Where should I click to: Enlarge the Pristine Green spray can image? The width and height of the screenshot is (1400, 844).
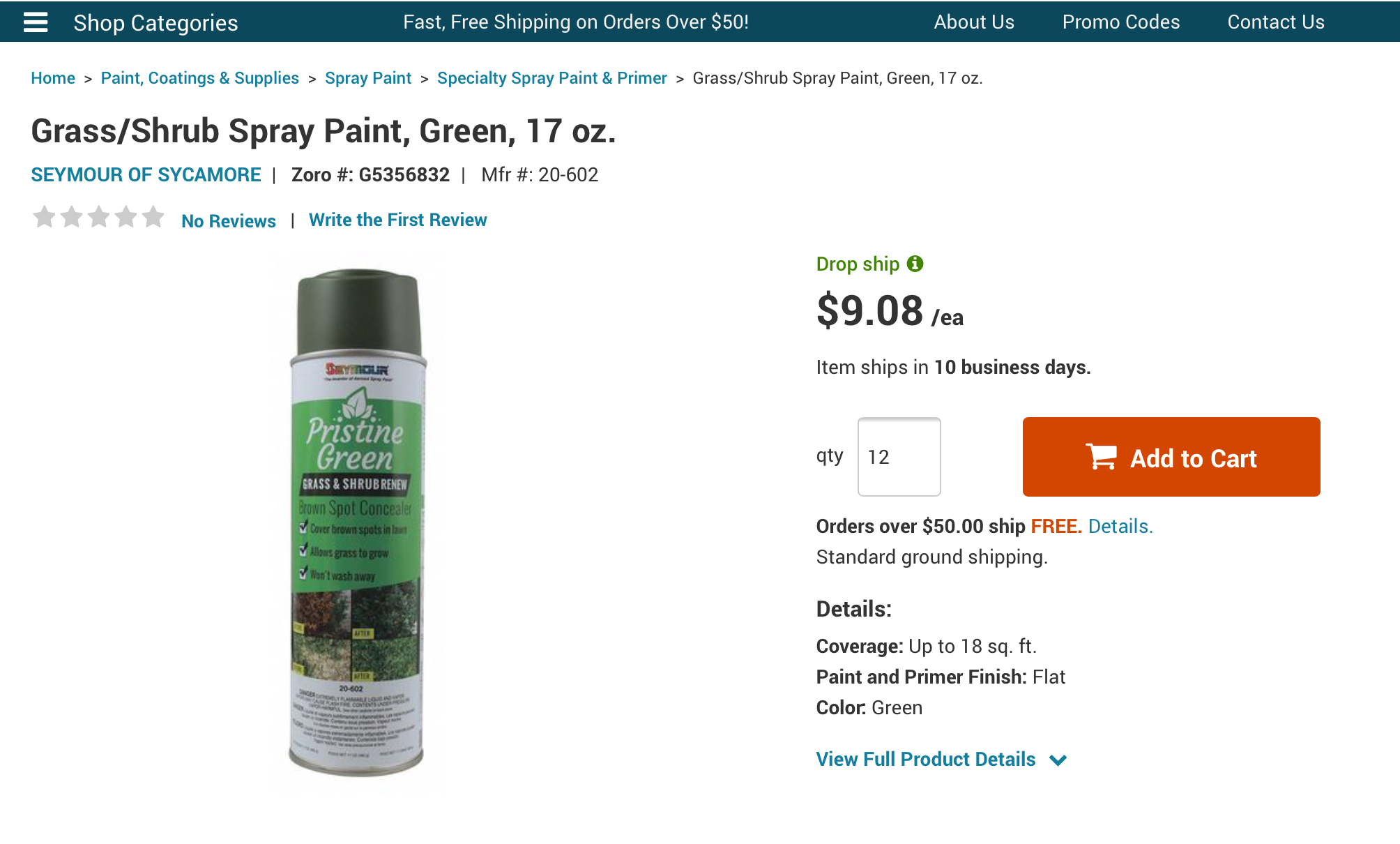coord(357,523)
